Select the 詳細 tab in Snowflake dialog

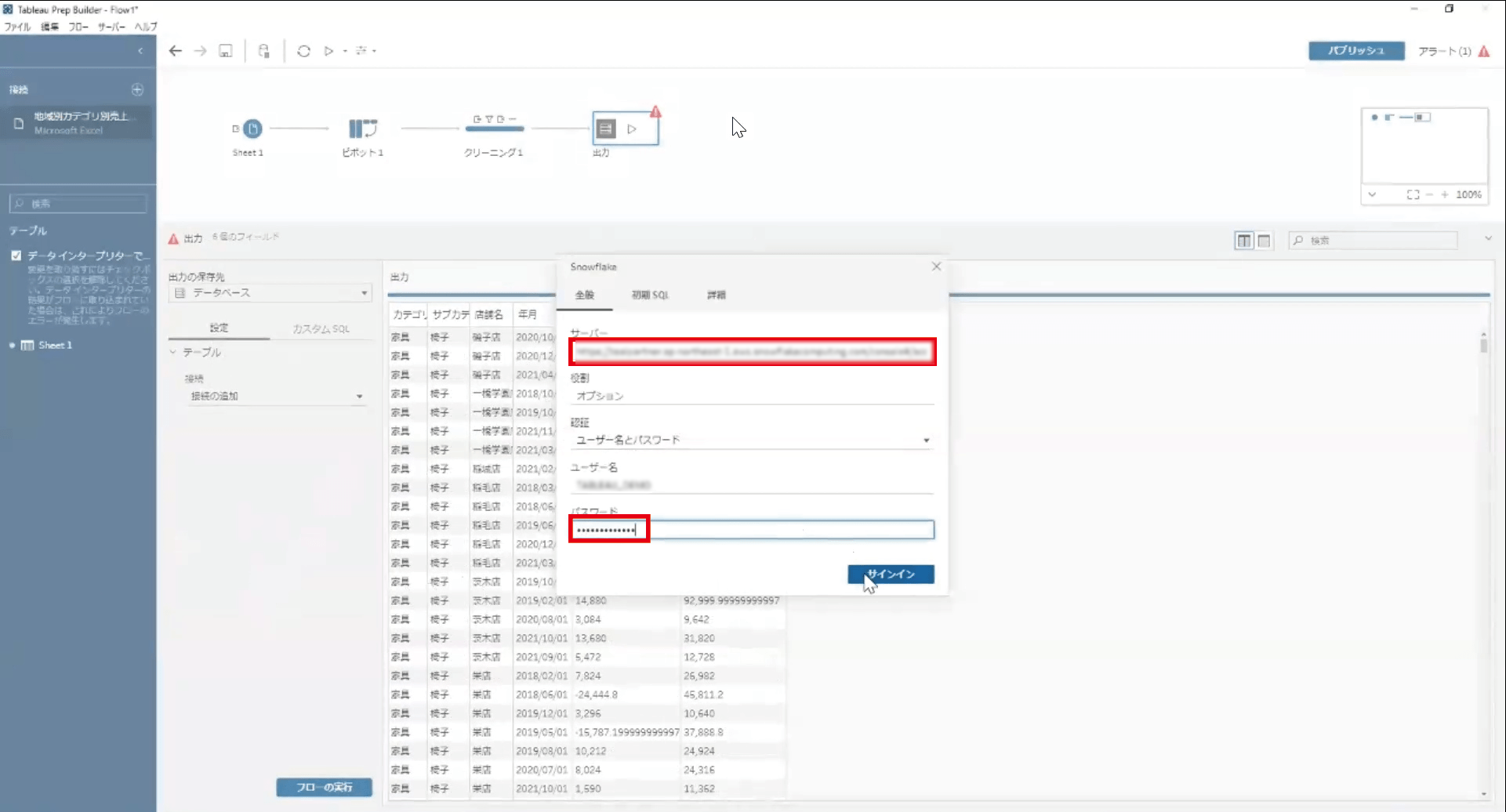[716, 295]
